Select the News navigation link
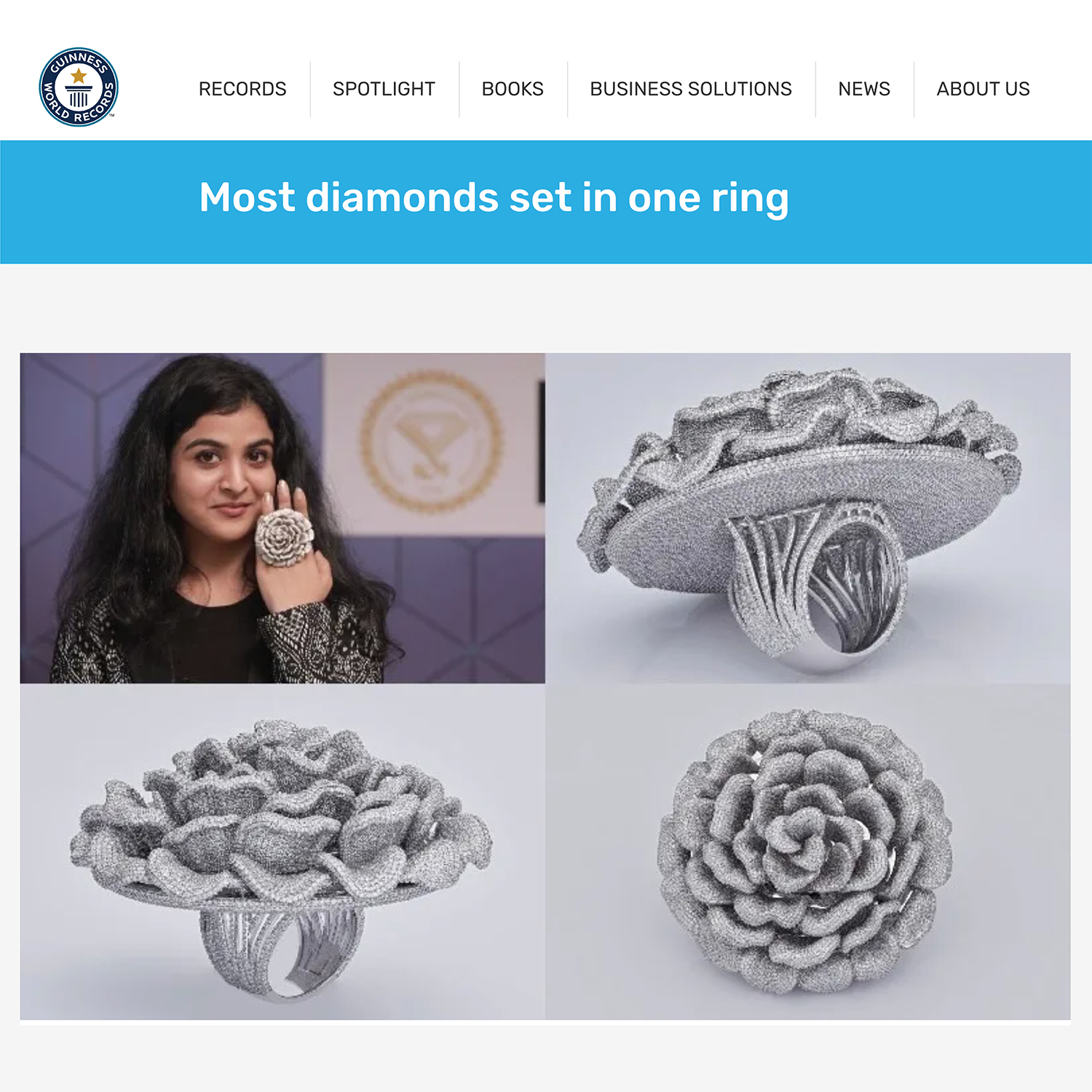Screen dimensions: 1092x1092 [x=864, y=89]
